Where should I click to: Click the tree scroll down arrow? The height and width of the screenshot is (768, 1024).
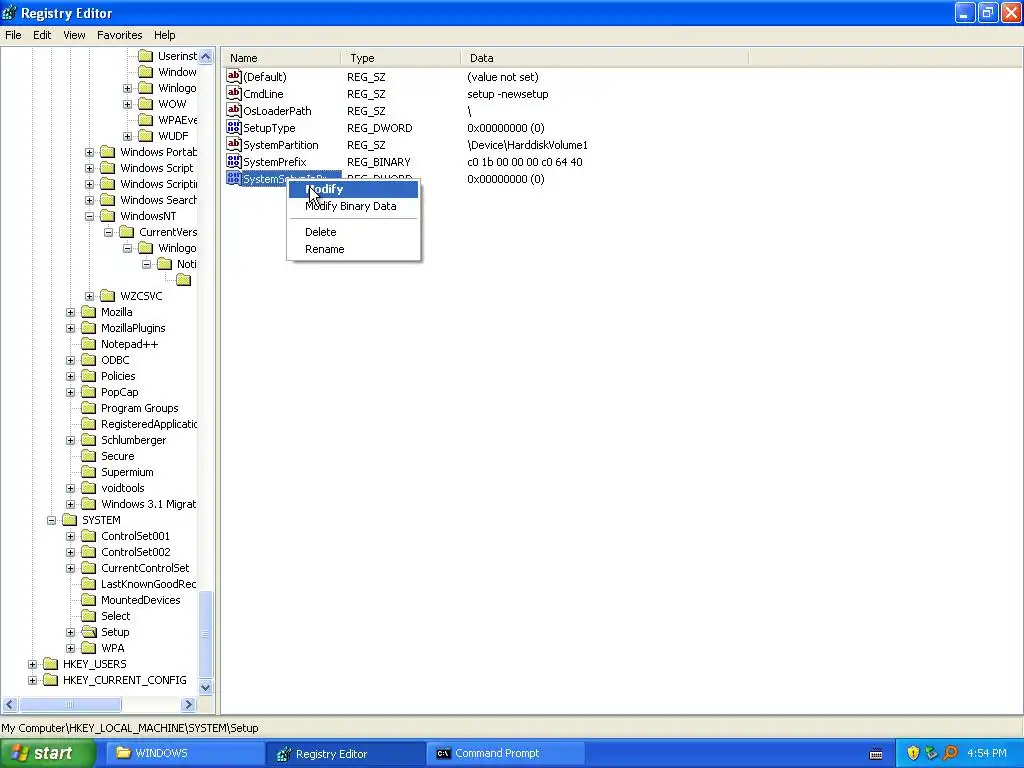[206, 687]
